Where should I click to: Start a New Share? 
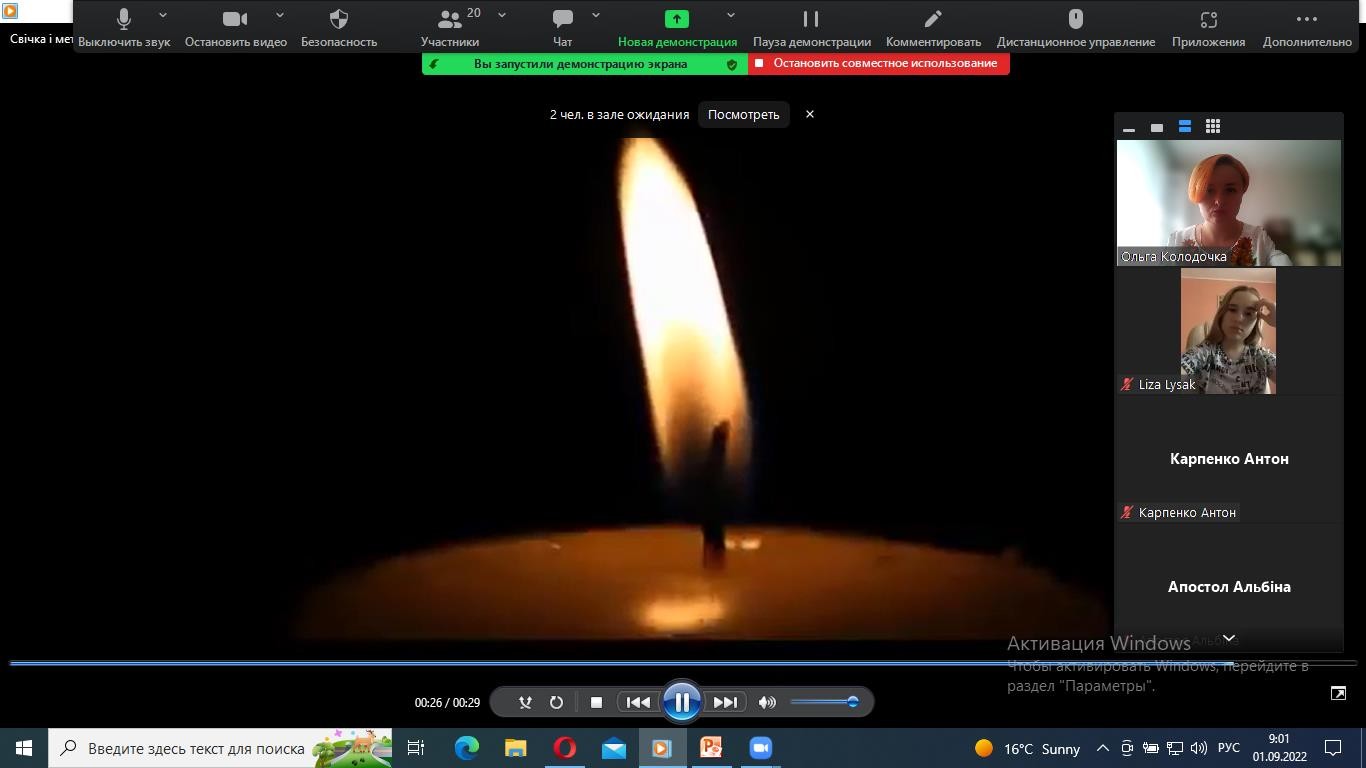[677, 20]
